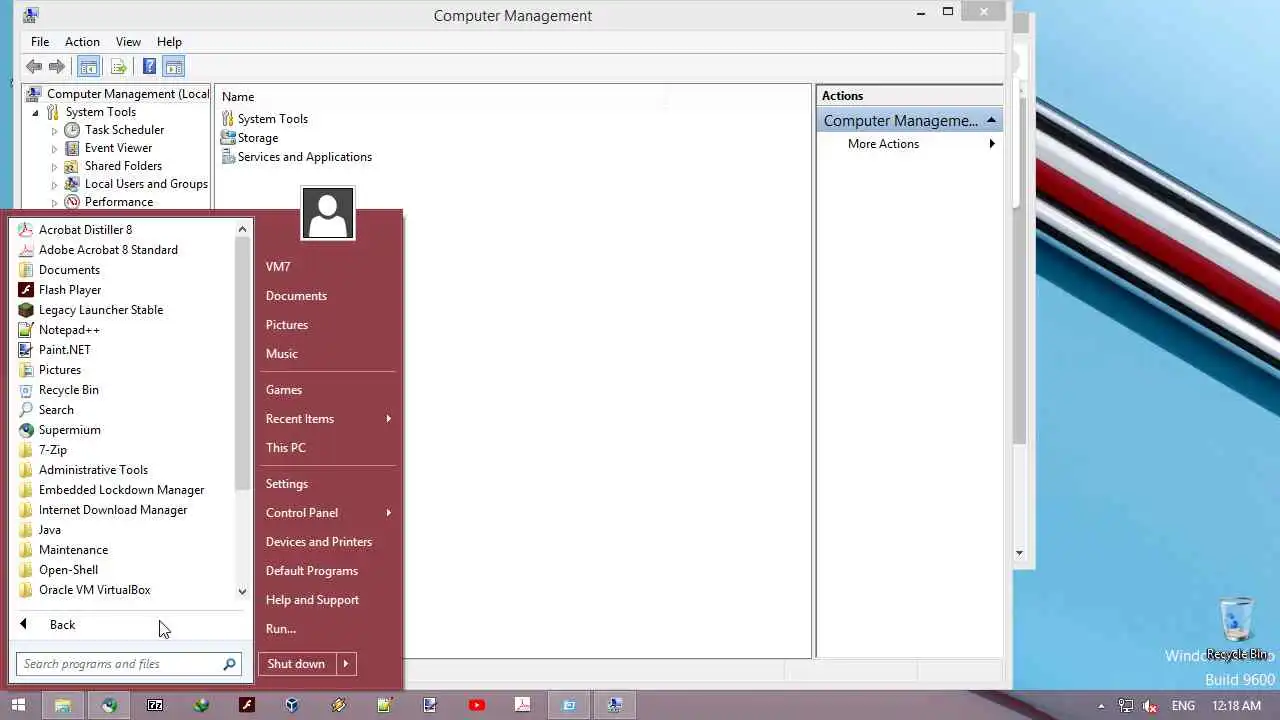Expand the Task Scheduler node
1280x720 pixels.
[x=55, y=130]
